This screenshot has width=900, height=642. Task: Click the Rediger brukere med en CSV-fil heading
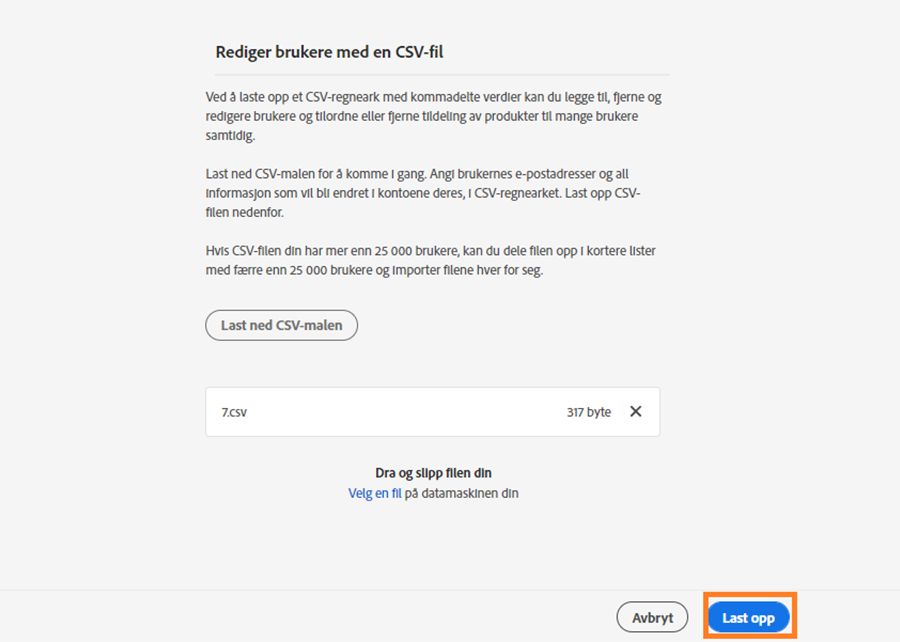pos(329,52)
